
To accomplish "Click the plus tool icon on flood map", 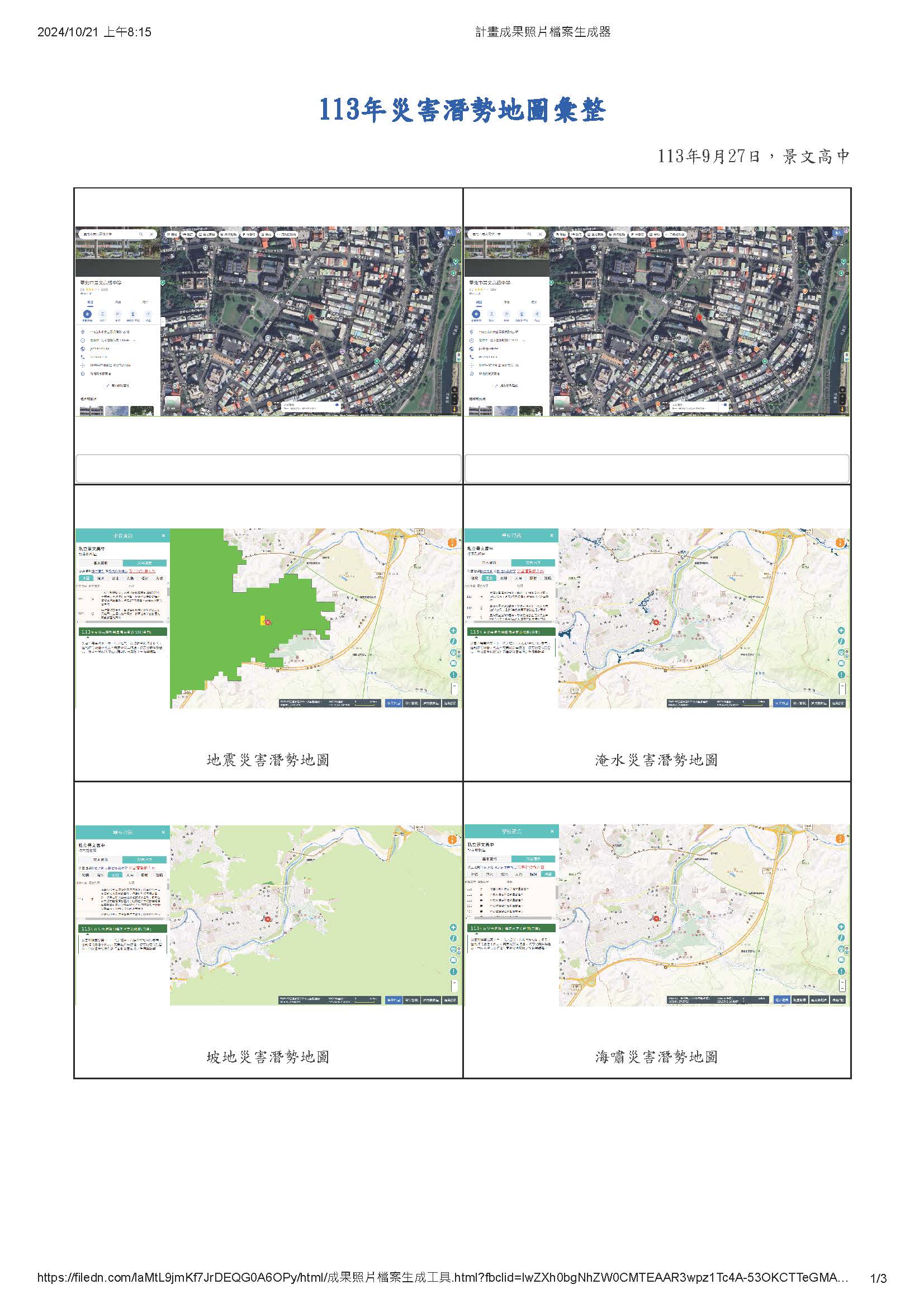I will click(841, 630).
